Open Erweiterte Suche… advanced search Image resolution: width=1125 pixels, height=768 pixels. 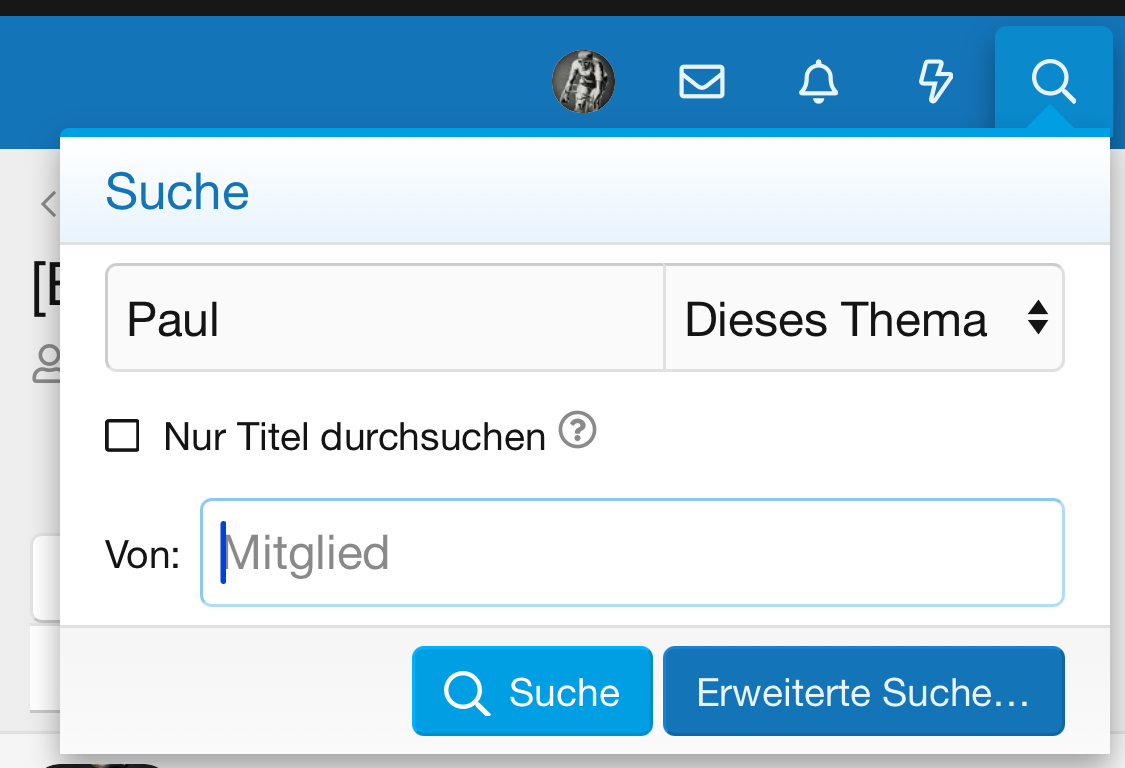[x=863, y=692]
